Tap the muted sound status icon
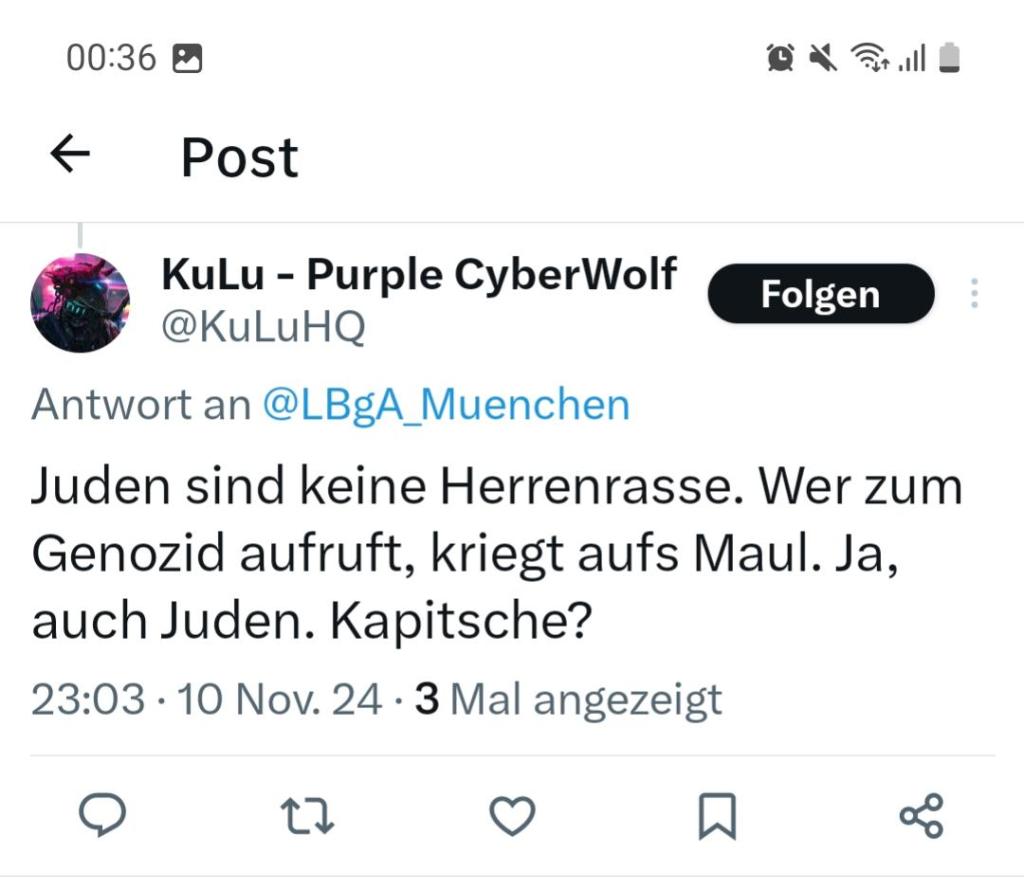Image resolution: width=1024 pixels, height=890 pixels. pos(824,59)
